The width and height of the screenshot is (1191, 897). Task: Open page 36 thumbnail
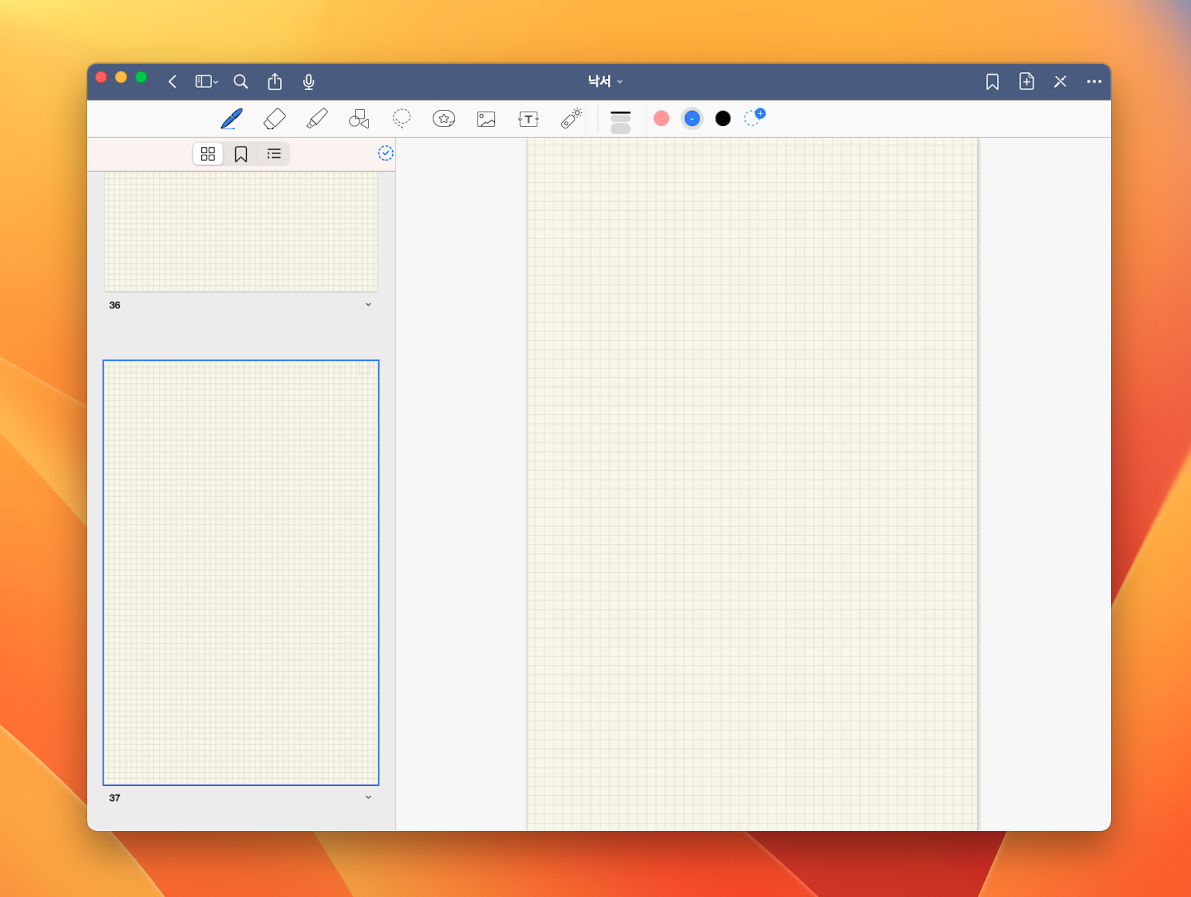241,231
